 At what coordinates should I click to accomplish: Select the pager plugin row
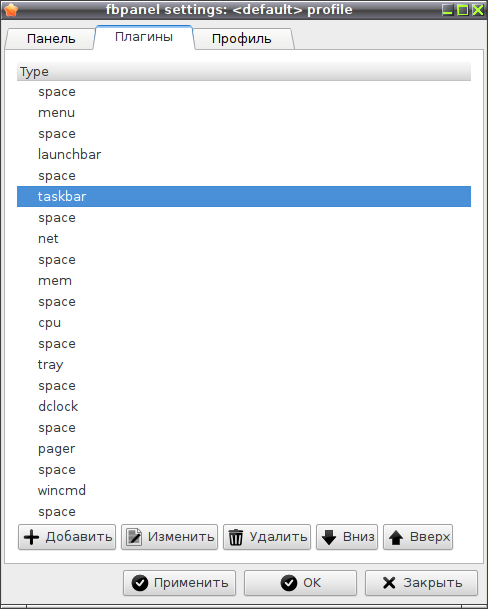(244, 448)
